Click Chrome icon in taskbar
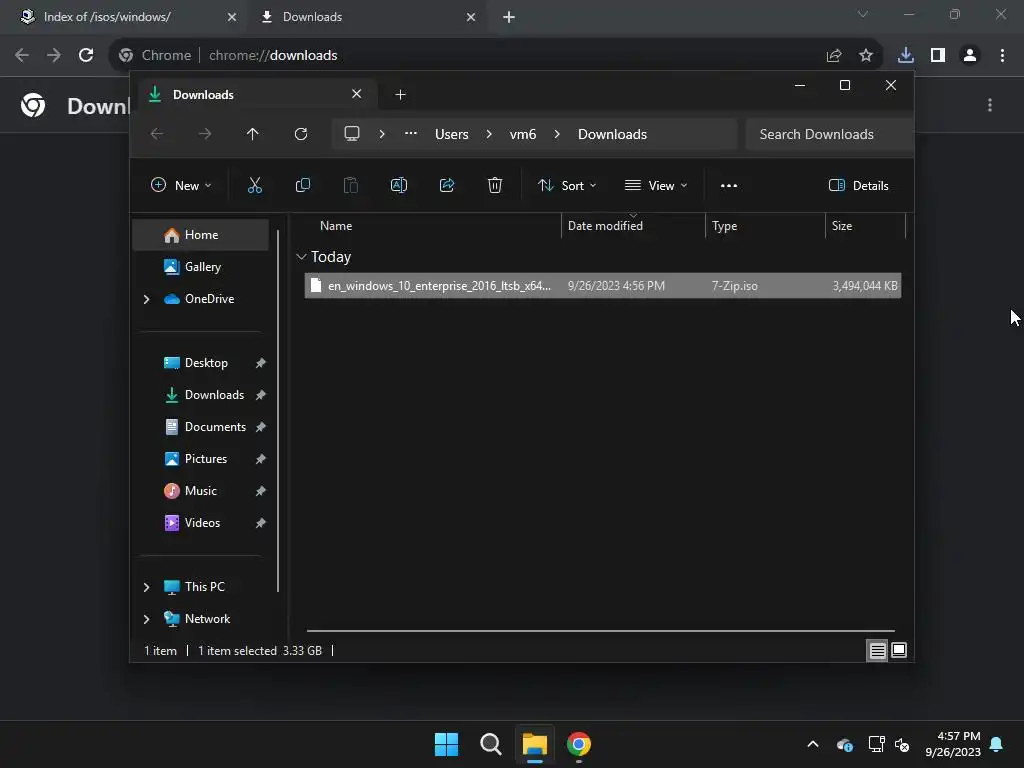The image size is (1024, 768). (x=579, y=744)
